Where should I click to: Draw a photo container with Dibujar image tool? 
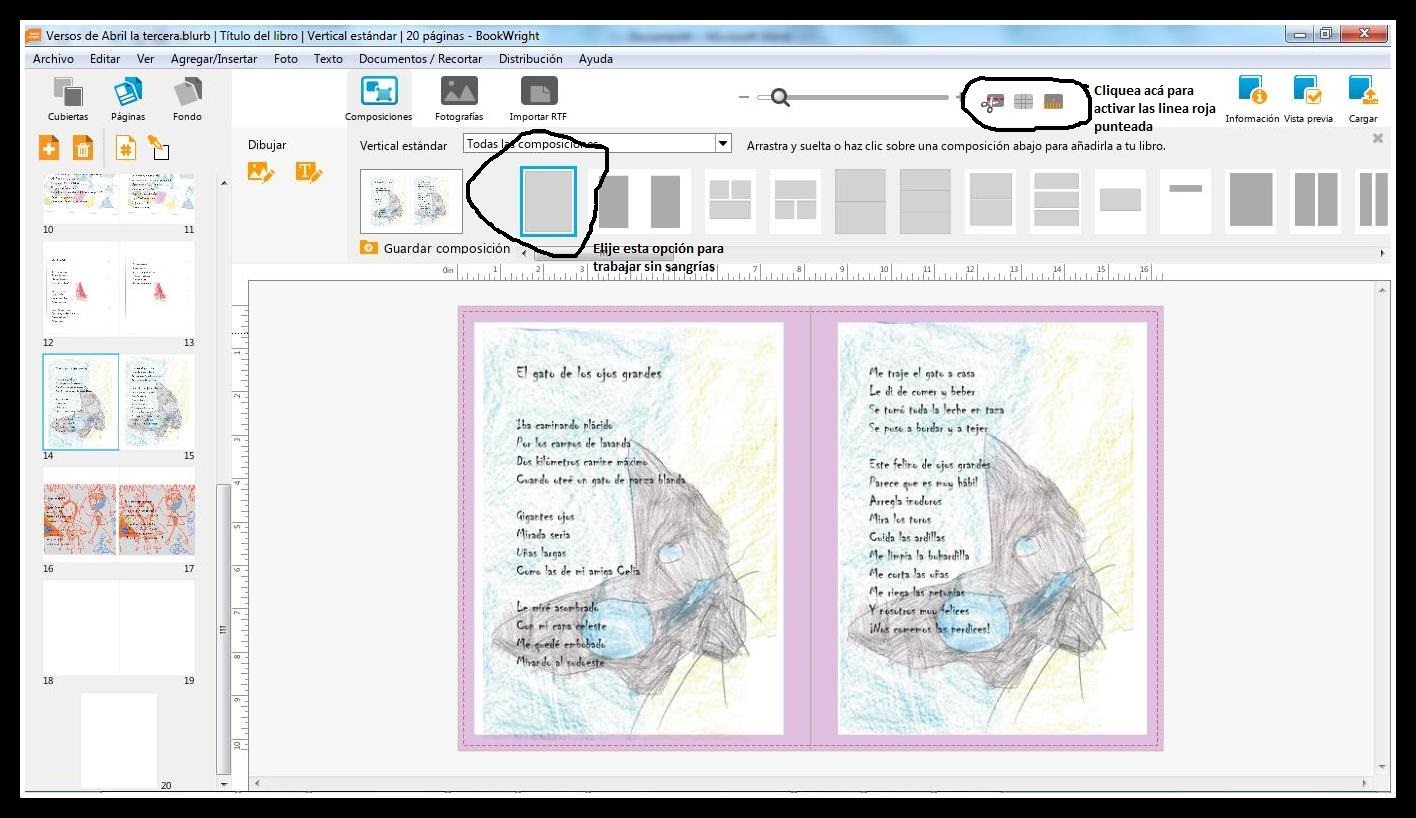pos(261,172)
